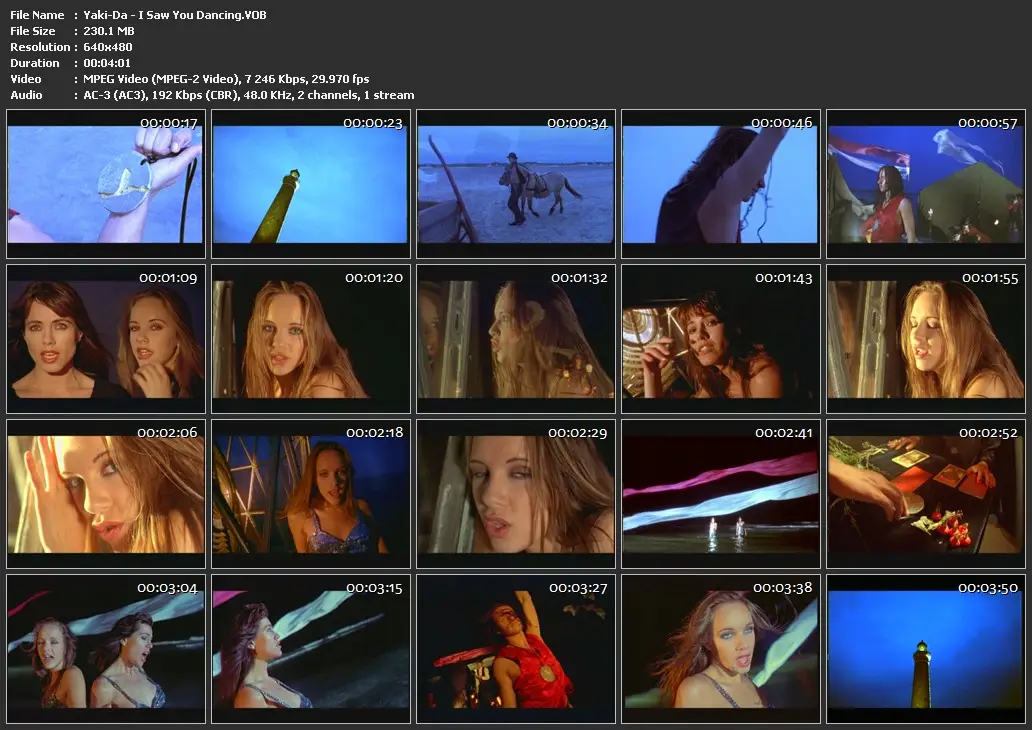The width and height of the screenshot is (1032, 730).
Task: Click the video line 'MPEG Video (MPEG-2 Video), 7 246 Kbps, 29.970 fps'
Action: pyautogui.click(x=226, y=79)
